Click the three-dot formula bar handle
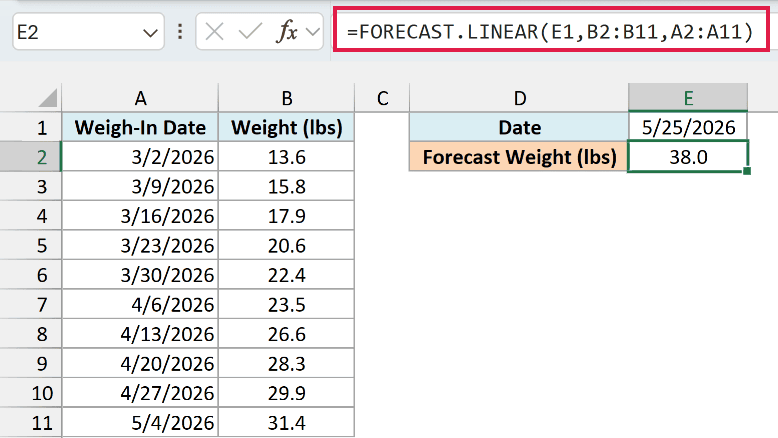778x438 pixels. [x=180, y=32]
